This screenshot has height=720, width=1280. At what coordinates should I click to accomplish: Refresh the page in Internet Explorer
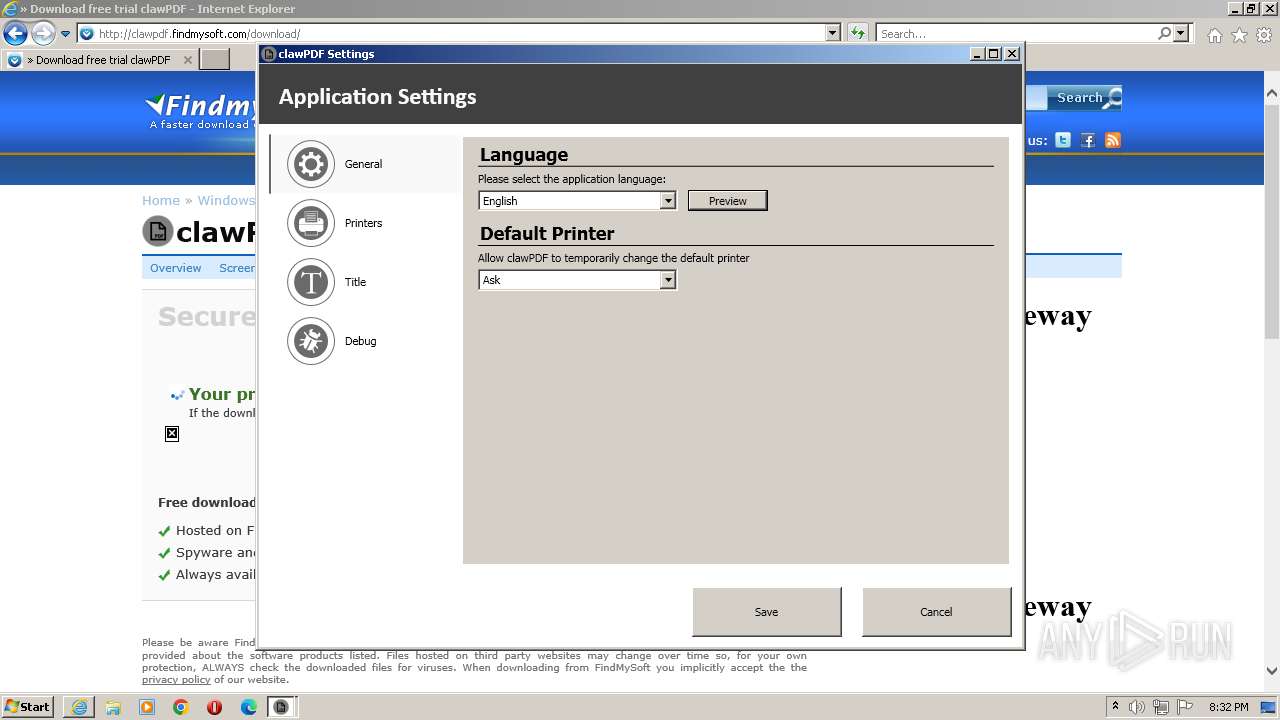pyautogui.click(x=857, y=34)
